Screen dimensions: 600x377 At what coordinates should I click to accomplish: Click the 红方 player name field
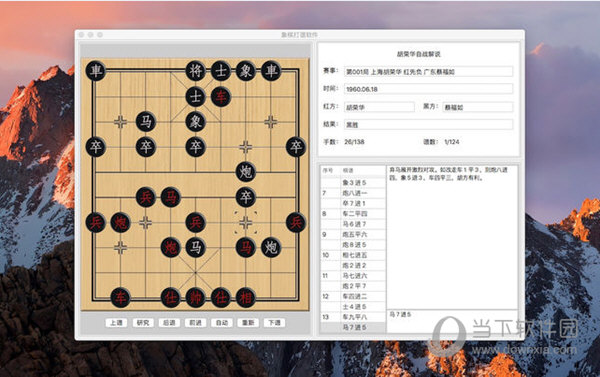pyautogui.click(x=379, y=107)
